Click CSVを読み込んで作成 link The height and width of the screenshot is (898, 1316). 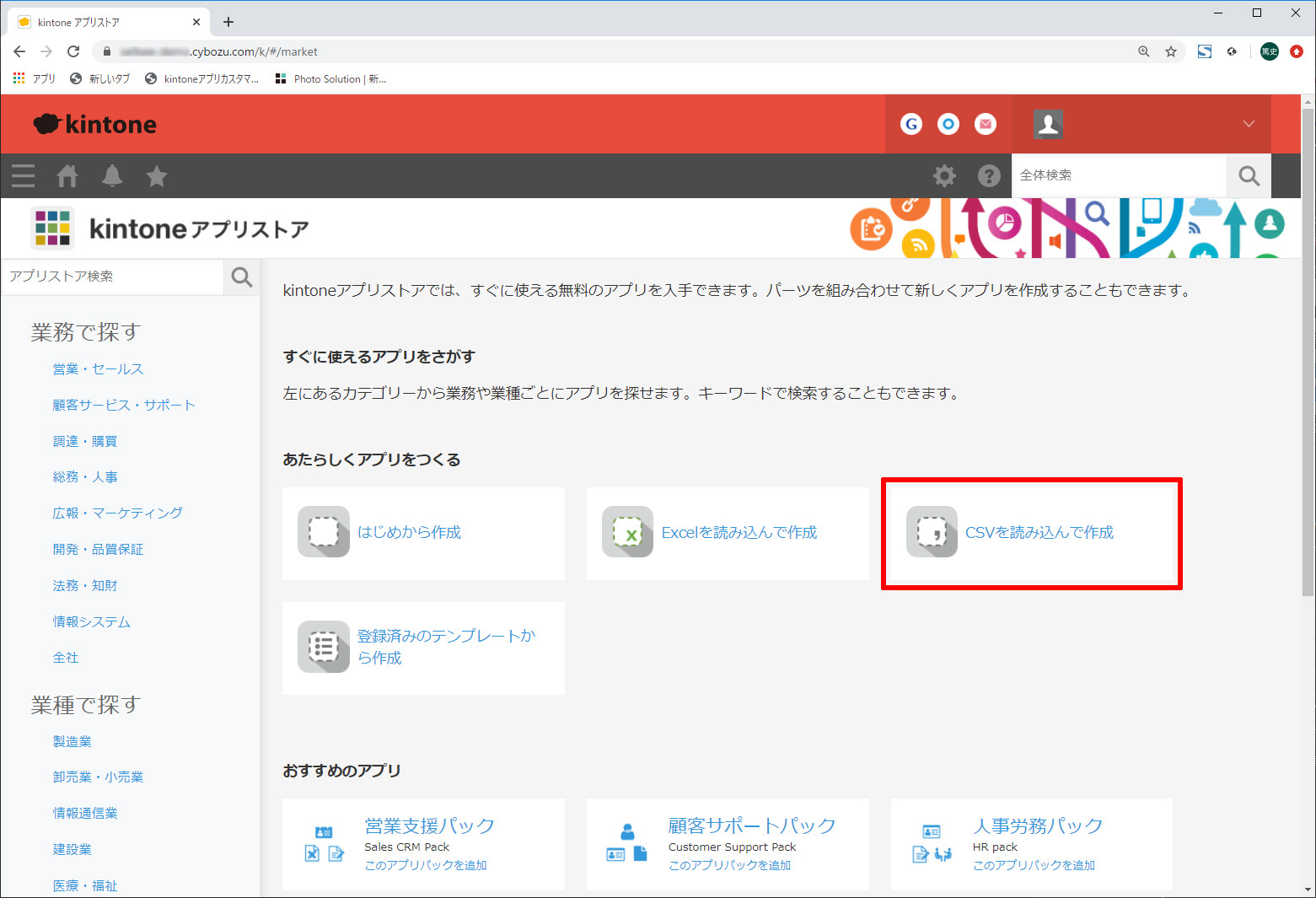pyautogui.click(x=1039, y=532)
